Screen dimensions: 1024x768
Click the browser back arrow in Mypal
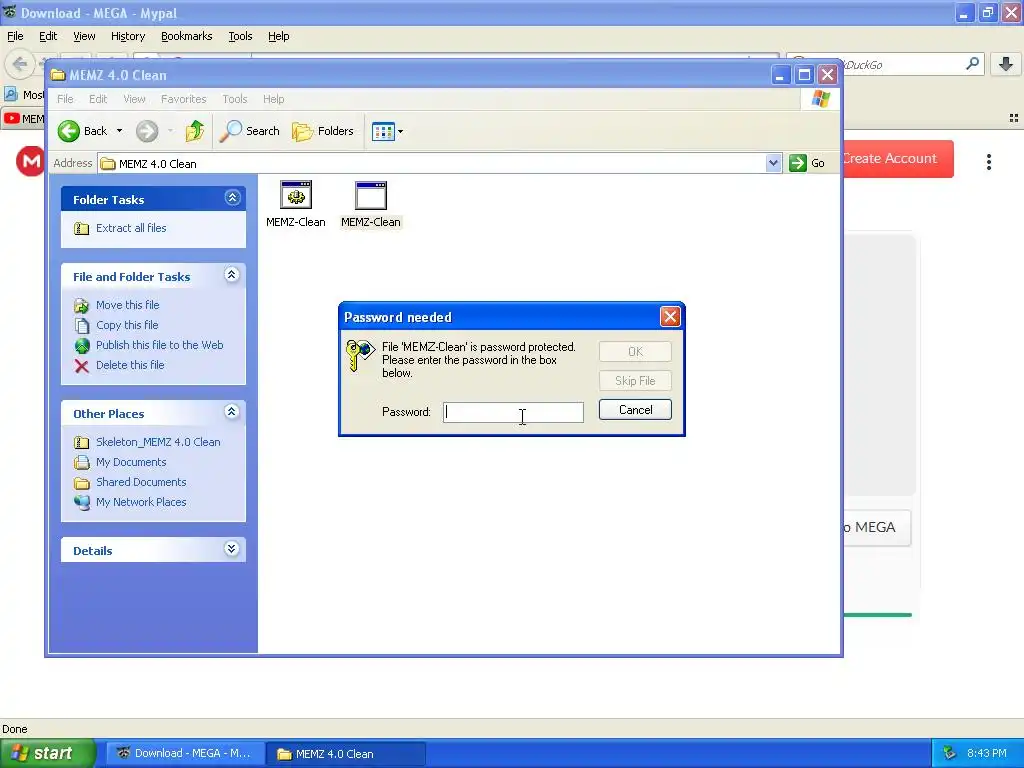(x=20, y=64)
